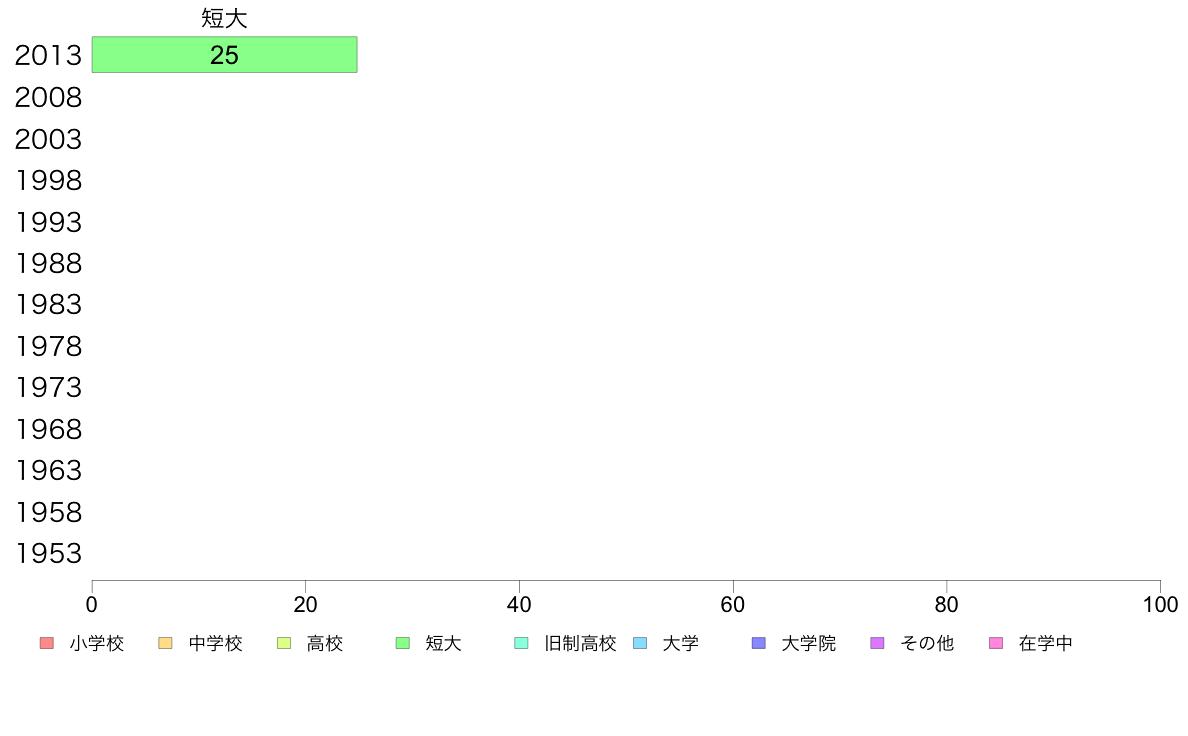This screenshot has width=1188, height=736.
Task: Click the 100 tick on the axis
Action: coord(1160,605)
